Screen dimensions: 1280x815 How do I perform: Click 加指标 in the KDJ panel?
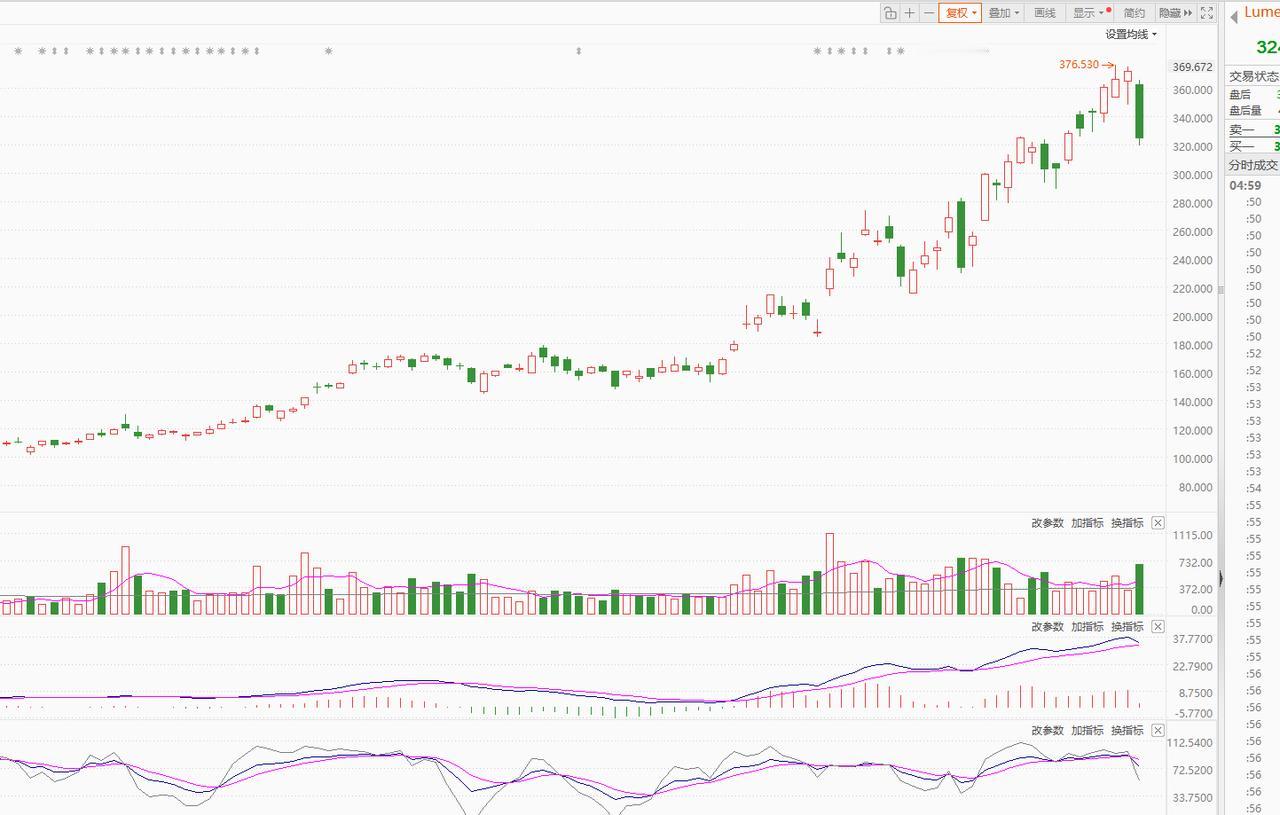pos(1087,731)
